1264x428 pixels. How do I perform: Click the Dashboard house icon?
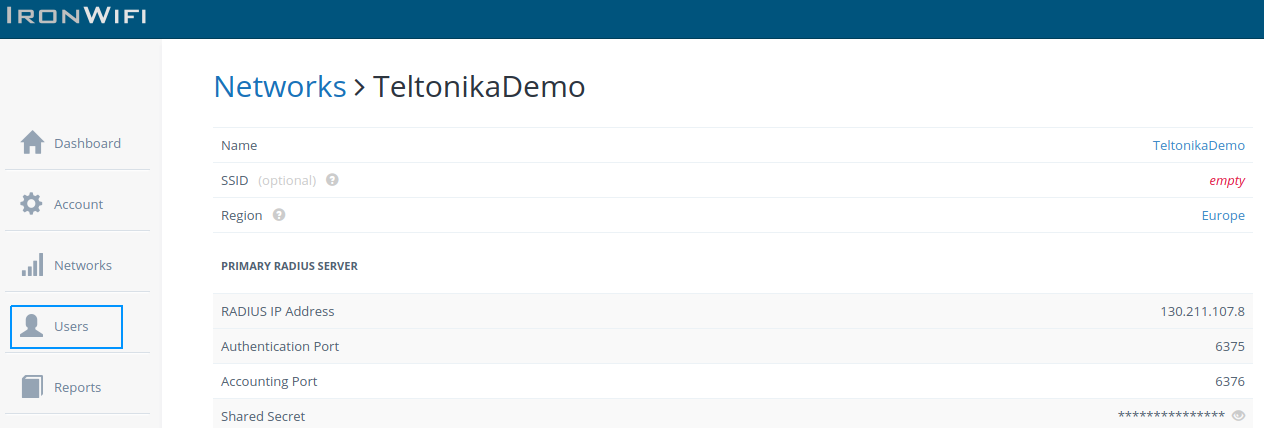[x=32, y=143]
